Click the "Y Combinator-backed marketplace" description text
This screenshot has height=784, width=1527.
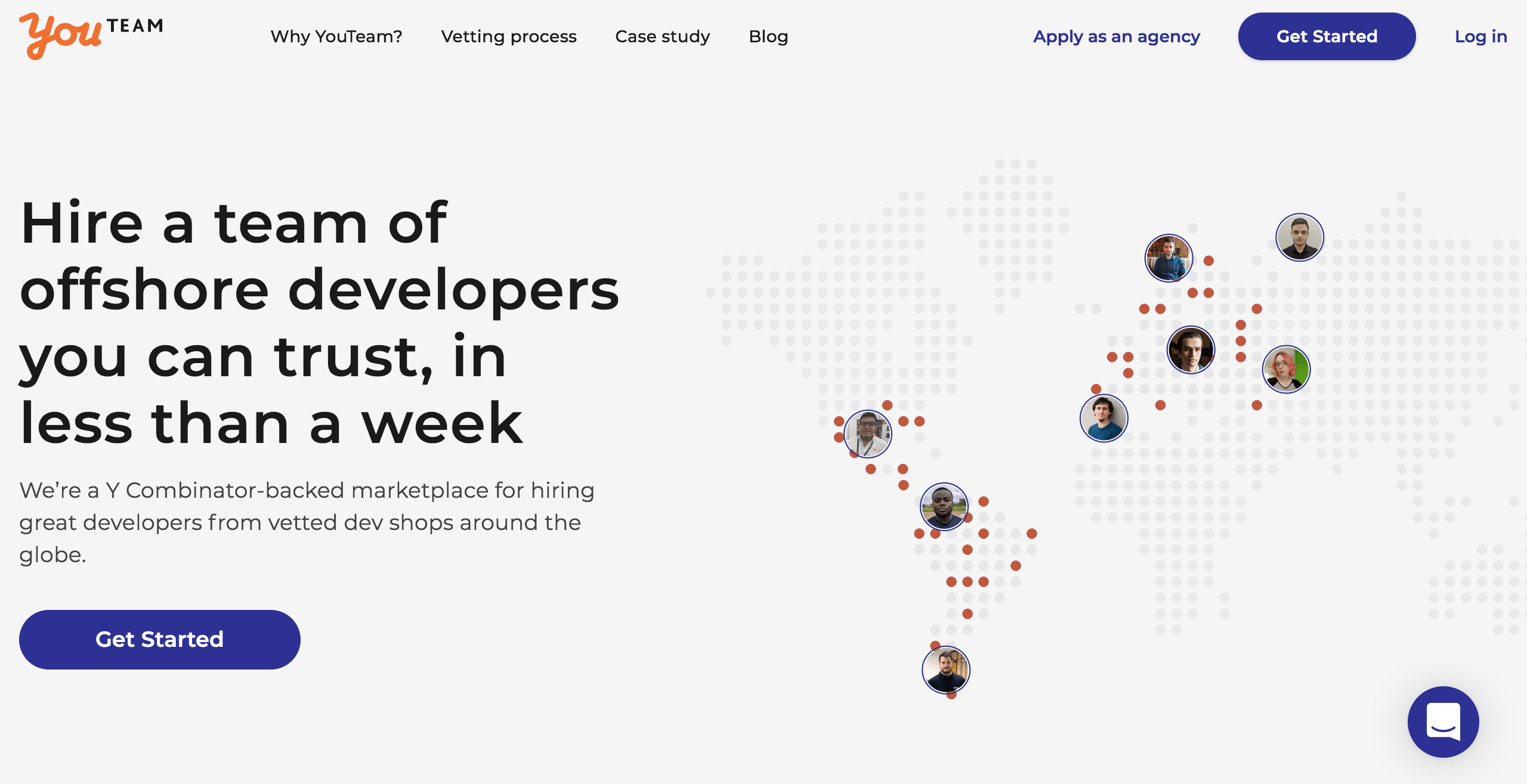point(307,522)
